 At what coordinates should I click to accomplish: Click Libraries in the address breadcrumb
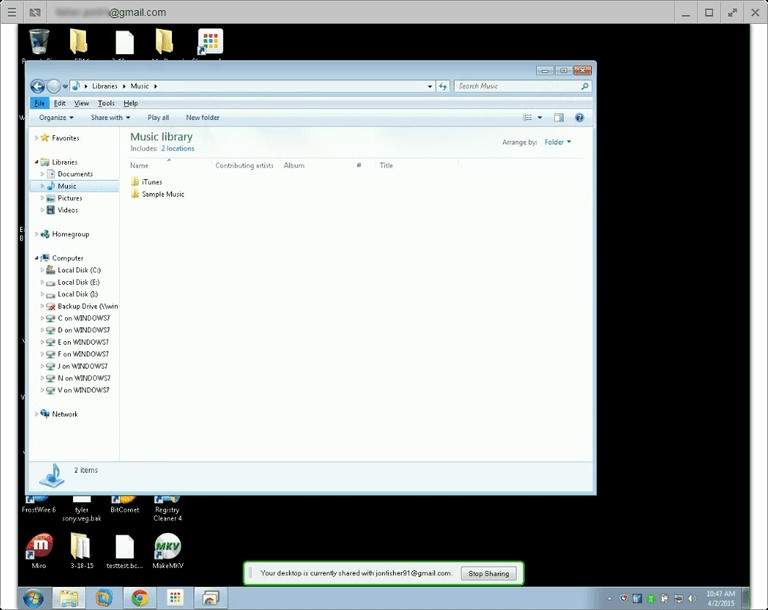(105, 86)
